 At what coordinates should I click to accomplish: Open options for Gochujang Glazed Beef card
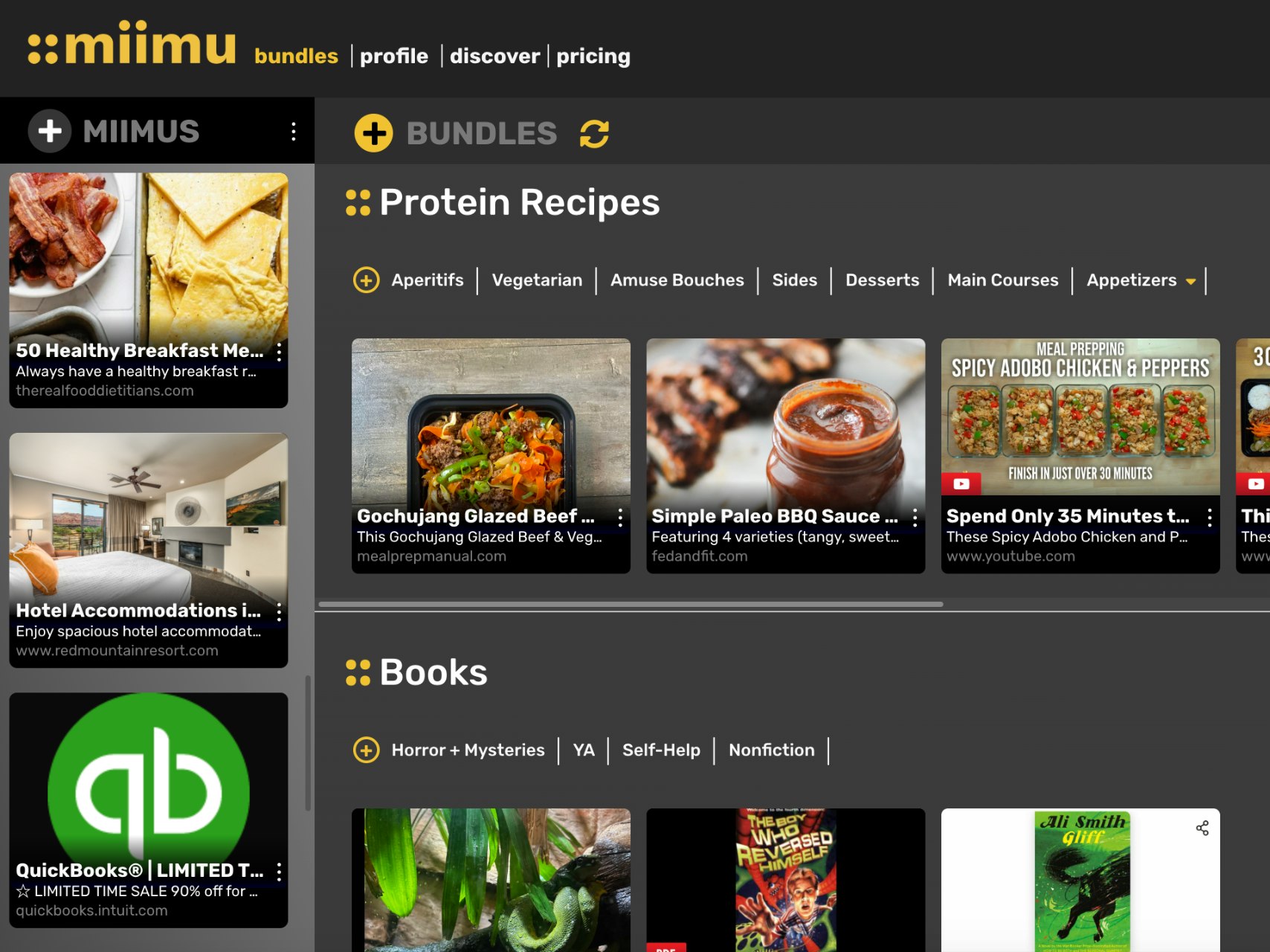[620, 518]
